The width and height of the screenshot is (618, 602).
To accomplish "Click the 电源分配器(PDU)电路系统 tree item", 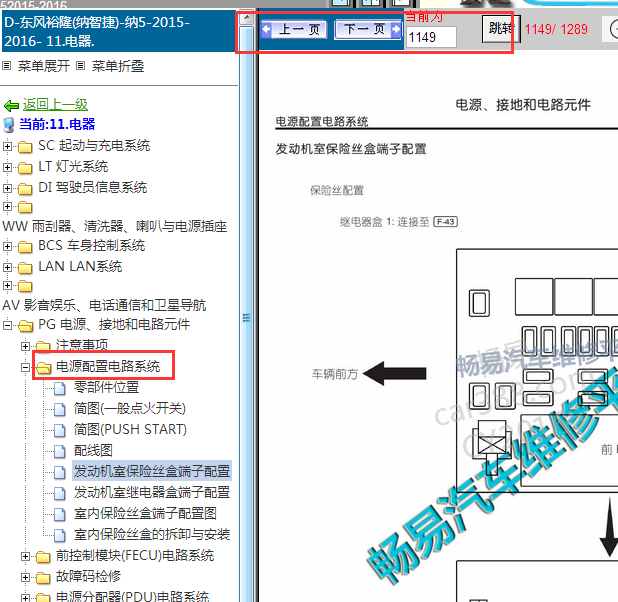I will point(132,596).
